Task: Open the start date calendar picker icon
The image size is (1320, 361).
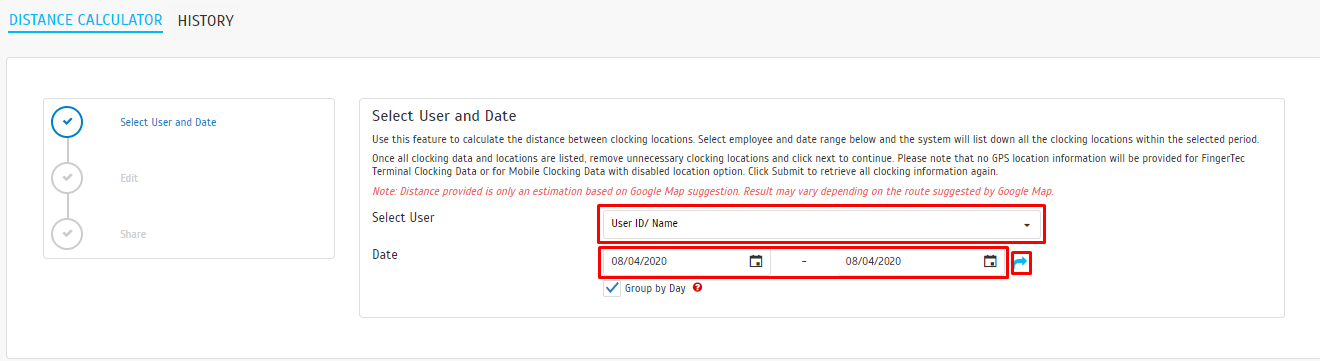Action: tap(756, 261)
